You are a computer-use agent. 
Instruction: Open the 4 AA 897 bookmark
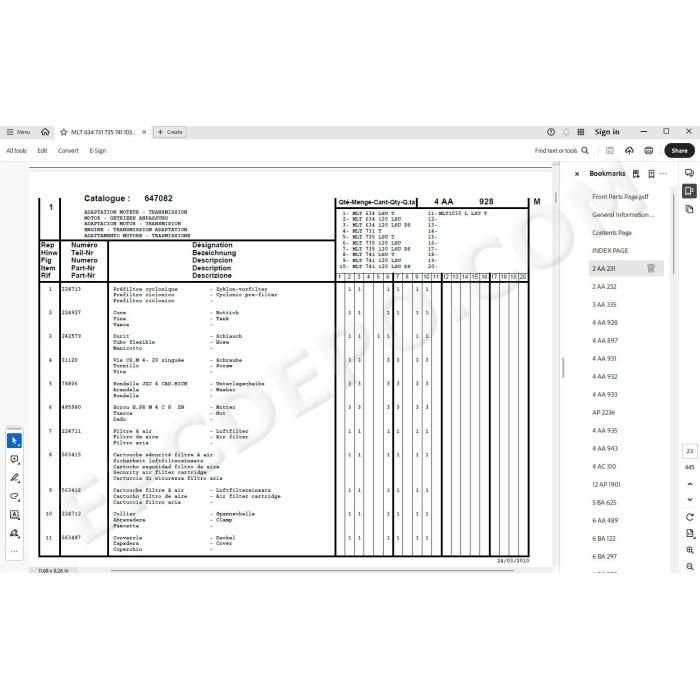[x=605, y=341]
